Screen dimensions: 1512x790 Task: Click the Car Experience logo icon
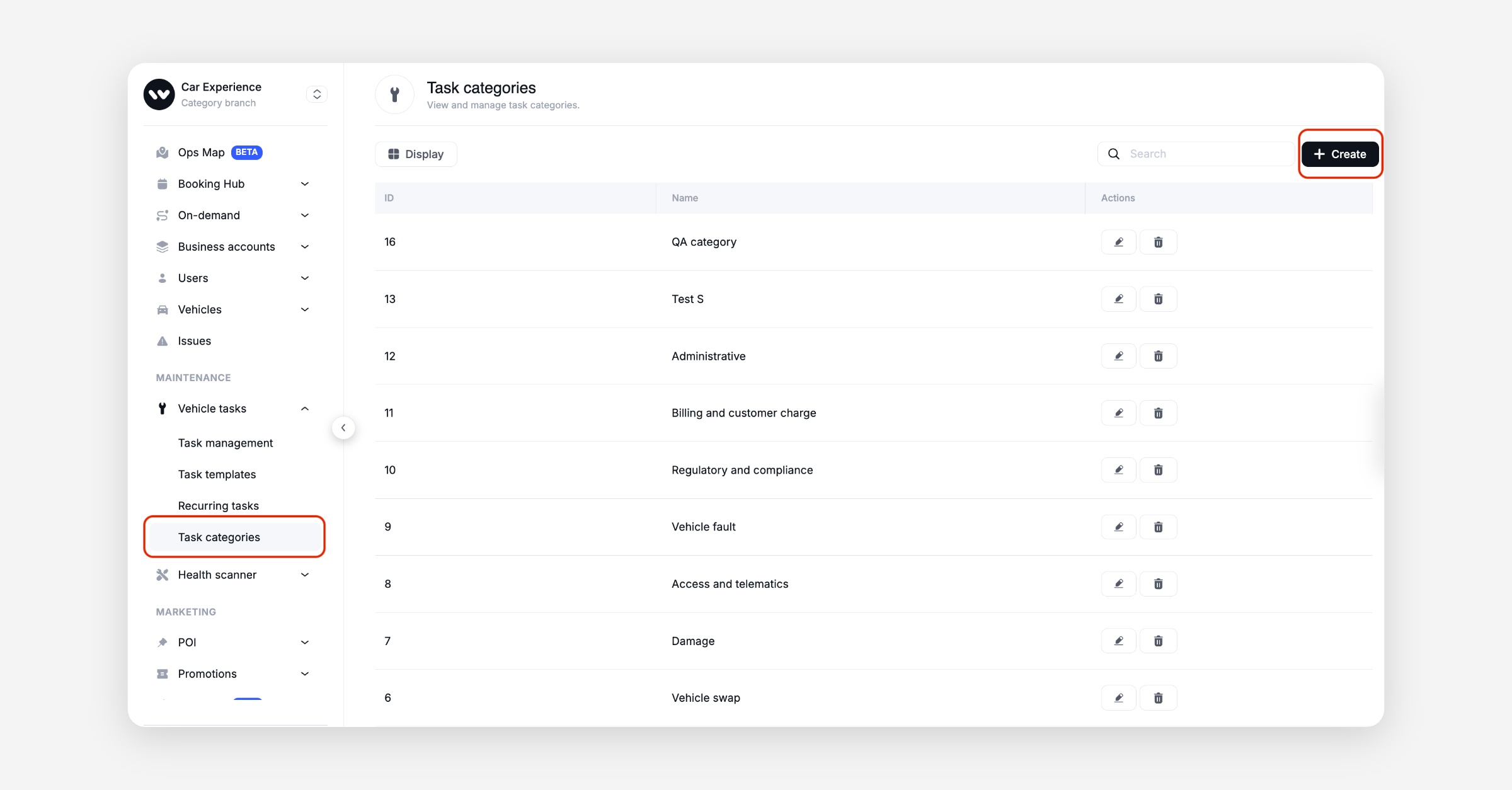coord(159,94)
